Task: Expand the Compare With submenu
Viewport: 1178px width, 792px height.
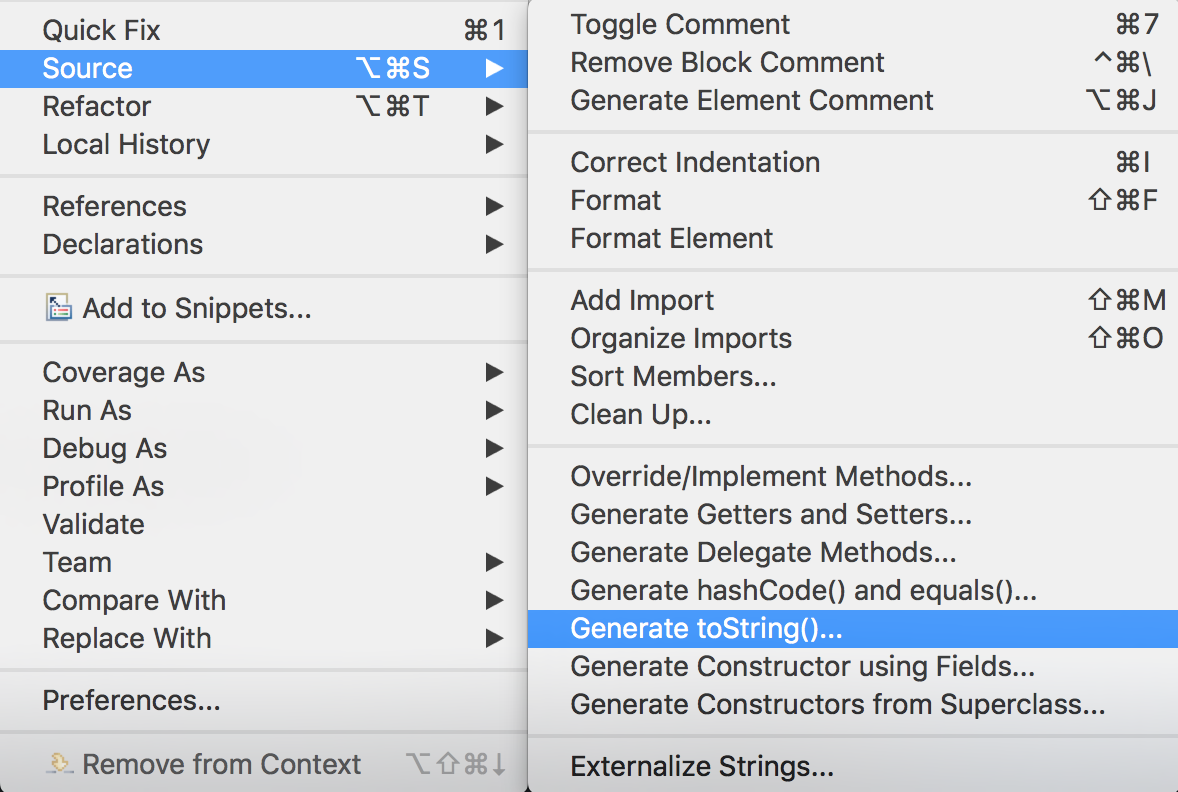Action: pos(495,600)
